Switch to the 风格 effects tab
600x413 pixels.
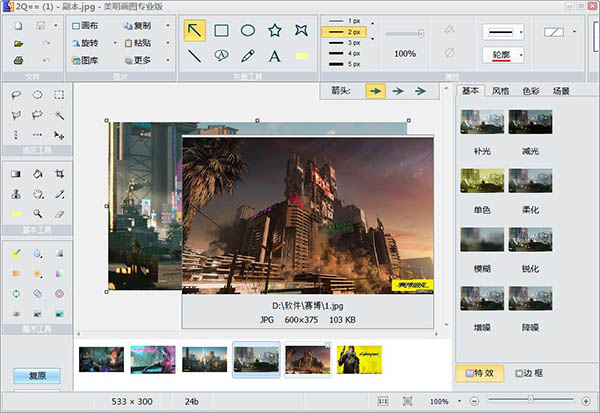click(x=501, y=91)
